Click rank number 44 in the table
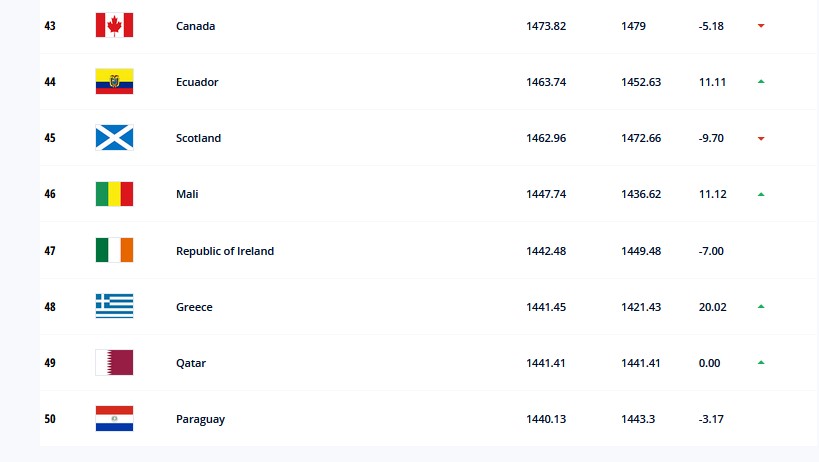 [50, 82]
